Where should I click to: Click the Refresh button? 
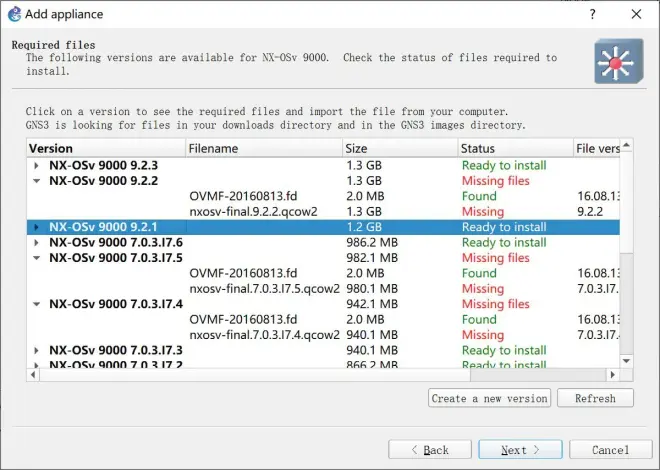(595, 398)
